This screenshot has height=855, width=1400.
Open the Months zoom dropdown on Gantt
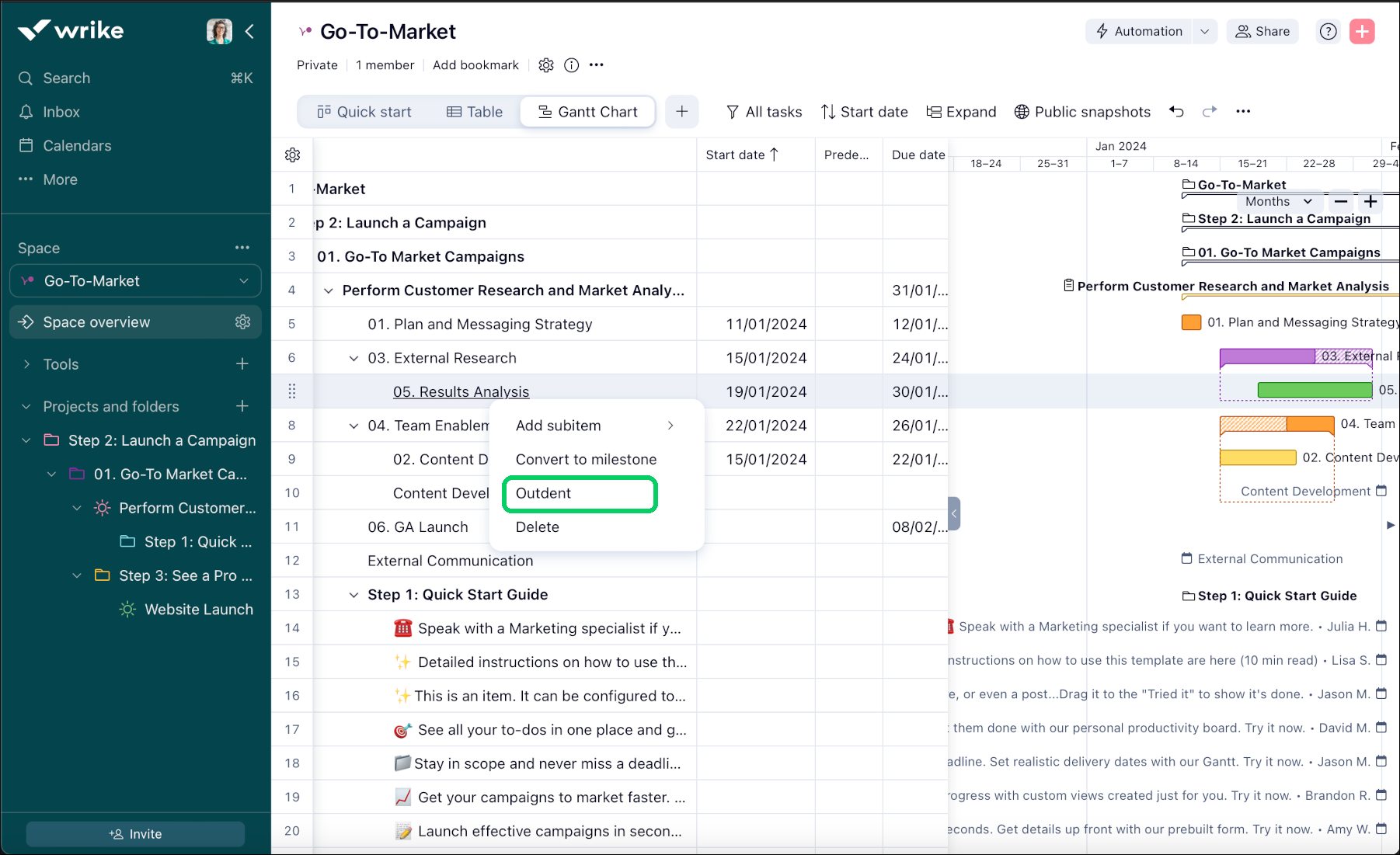1279,201
